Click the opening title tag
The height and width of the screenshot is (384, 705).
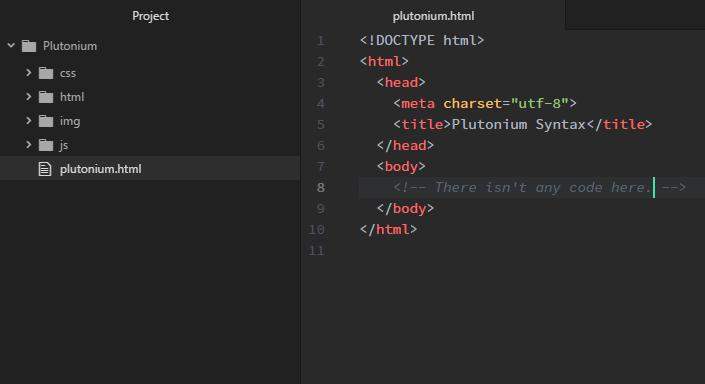click(422, 125)
